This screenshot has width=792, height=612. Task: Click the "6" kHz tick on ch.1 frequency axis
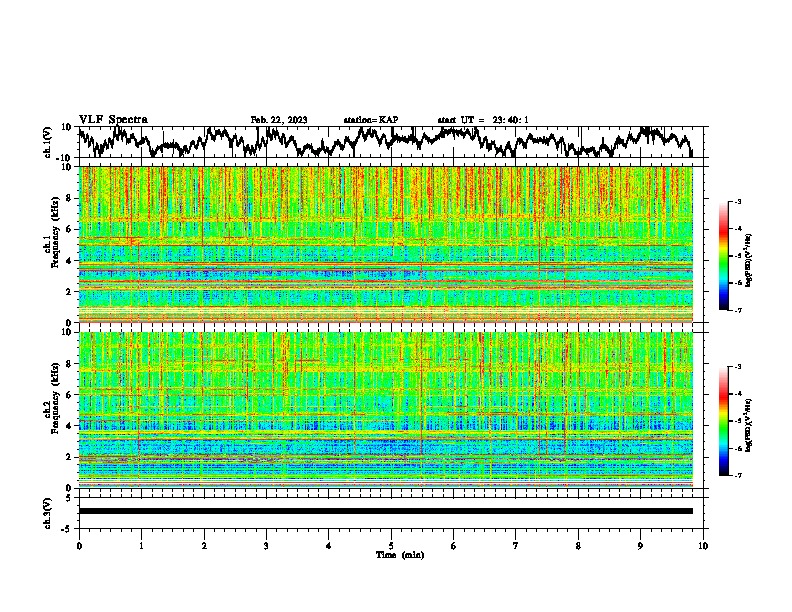70,229
